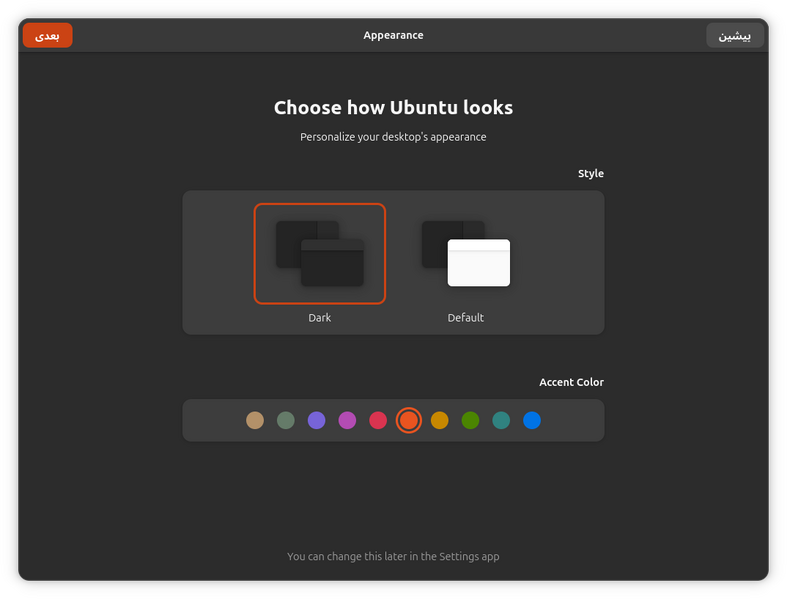Viewport: 787px width, 599px height.
Task: Select the Default light style thumbnail
Action: point(466,254)
